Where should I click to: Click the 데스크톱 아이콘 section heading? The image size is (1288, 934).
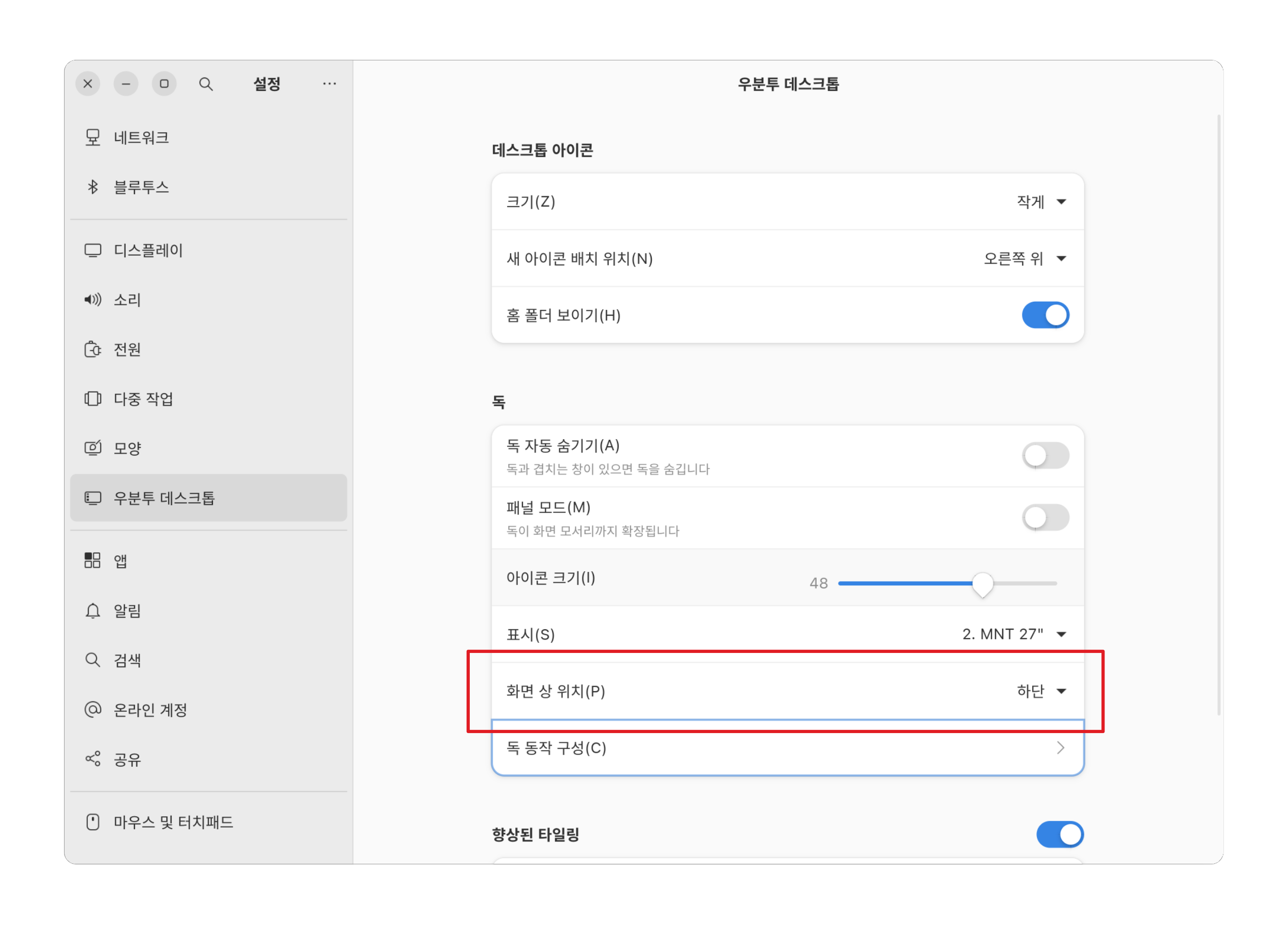click(x=542, y=150)
